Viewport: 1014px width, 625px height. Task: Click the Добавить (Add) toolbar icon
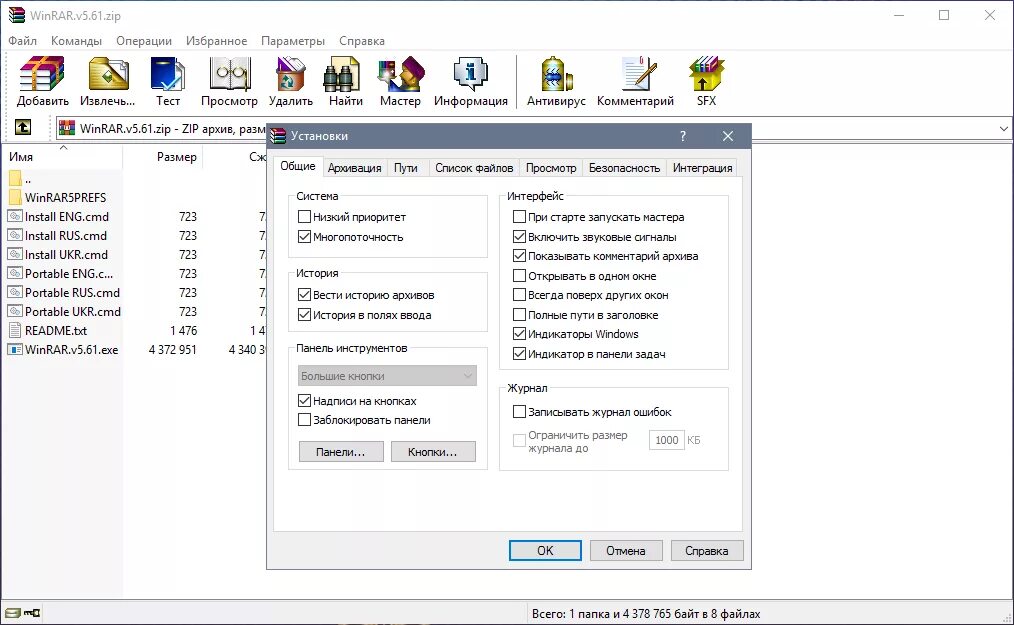pos(42,73)
